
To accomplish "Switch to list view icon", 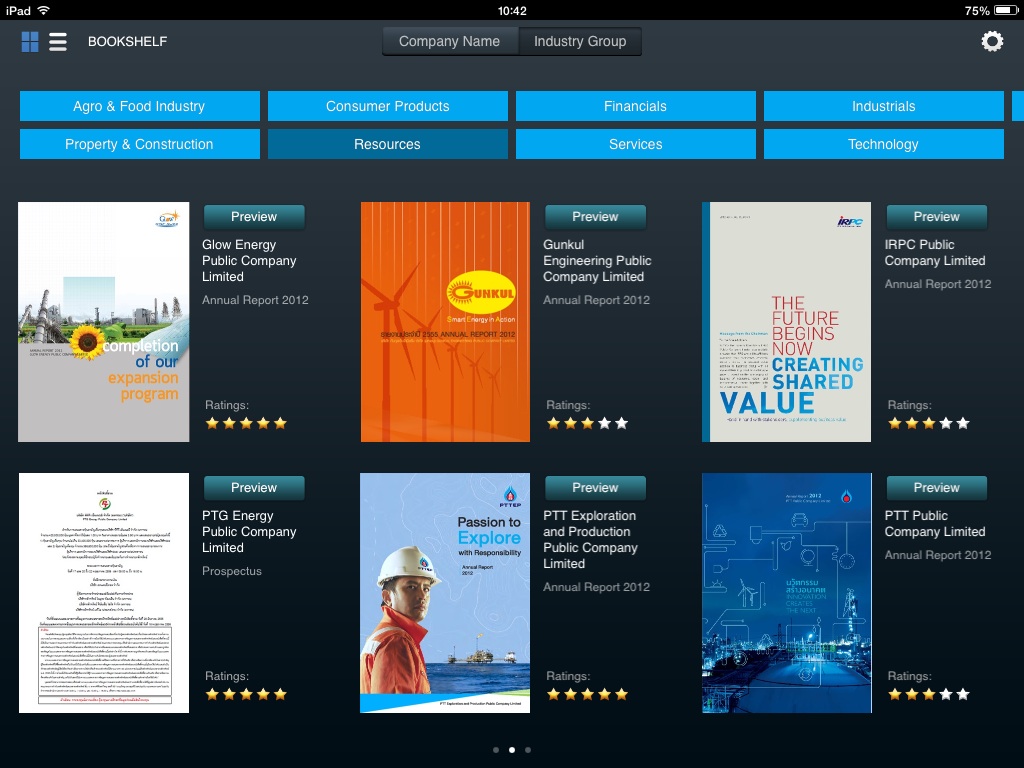I will pyautogui.click(x=58, y=42).
